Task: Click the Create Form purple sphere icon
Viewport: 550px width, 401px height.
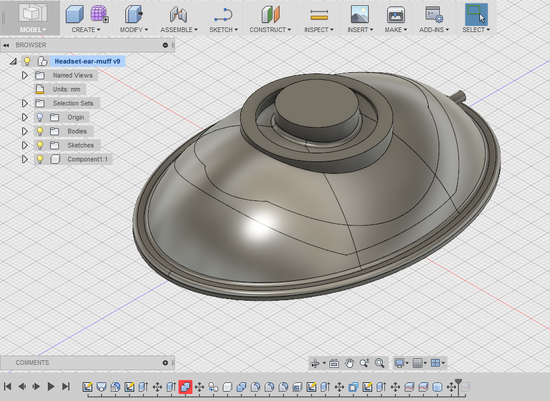Action: (99, 14)
